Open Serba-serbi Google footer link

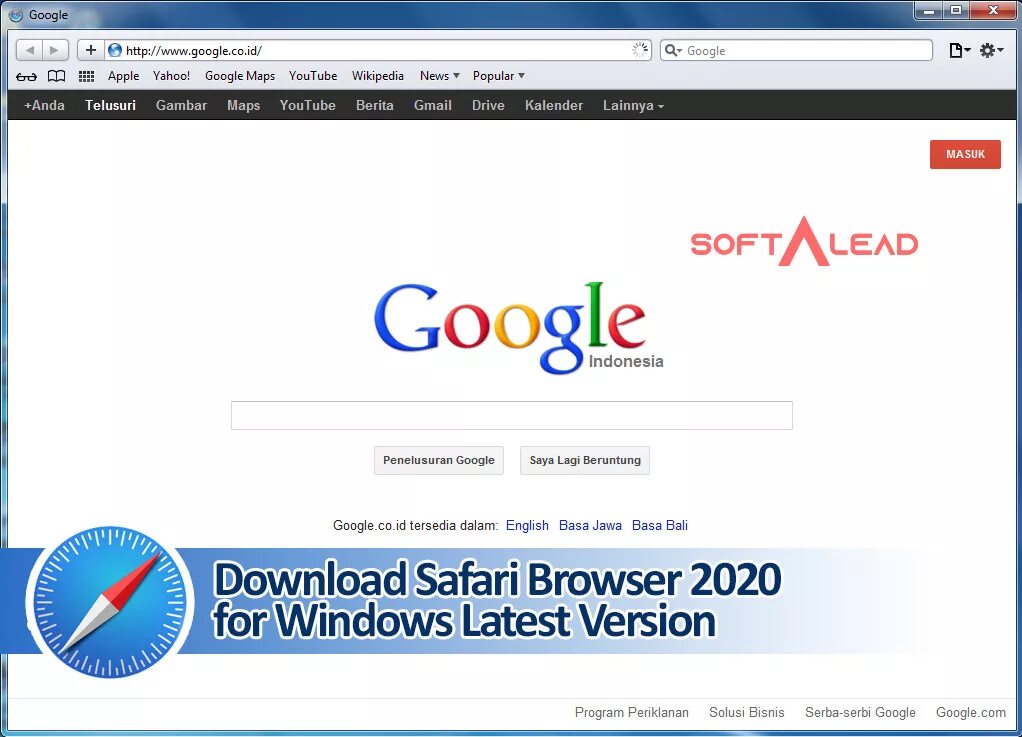point(860,712)
